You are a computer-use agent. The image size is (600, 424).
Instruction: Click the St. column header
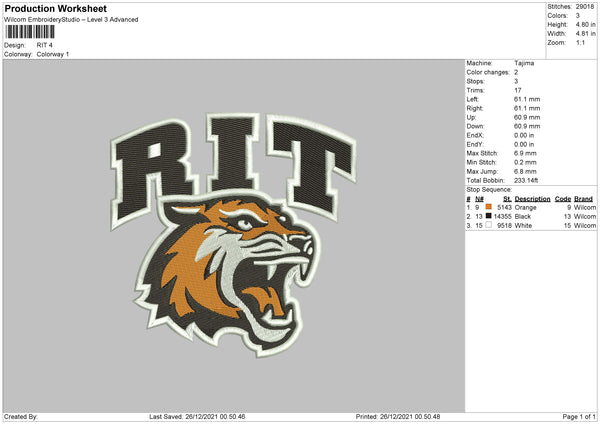click(x=507, y=199)
